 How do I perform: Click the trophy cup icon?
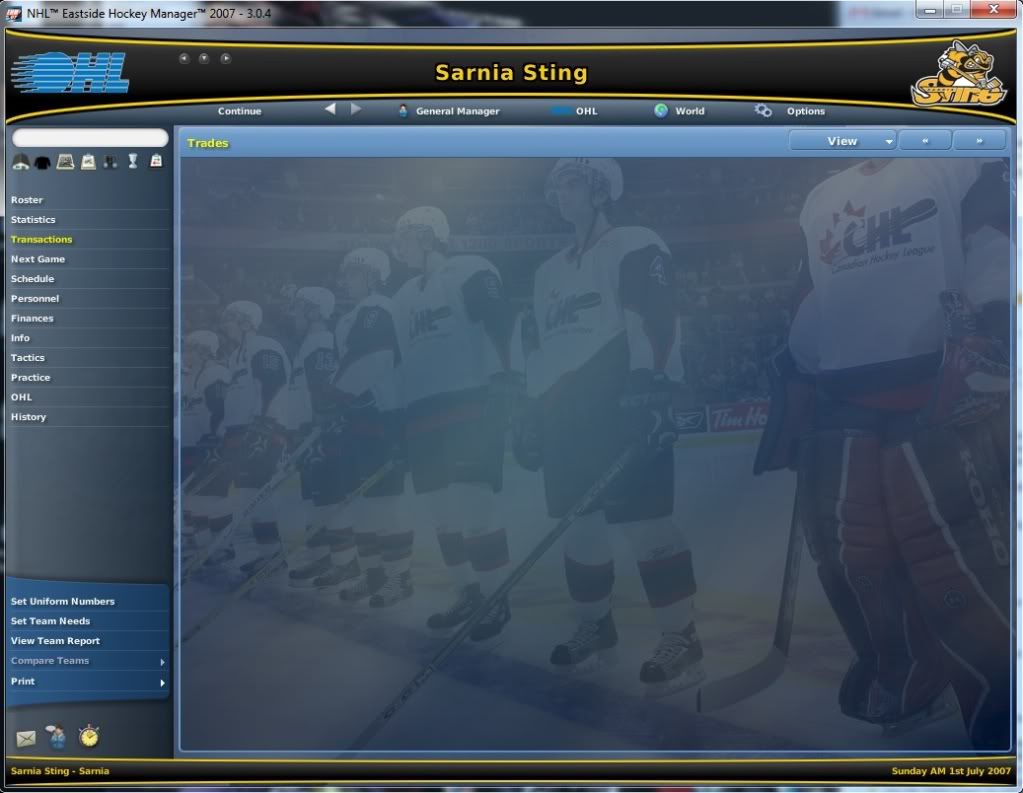[133, 161]
